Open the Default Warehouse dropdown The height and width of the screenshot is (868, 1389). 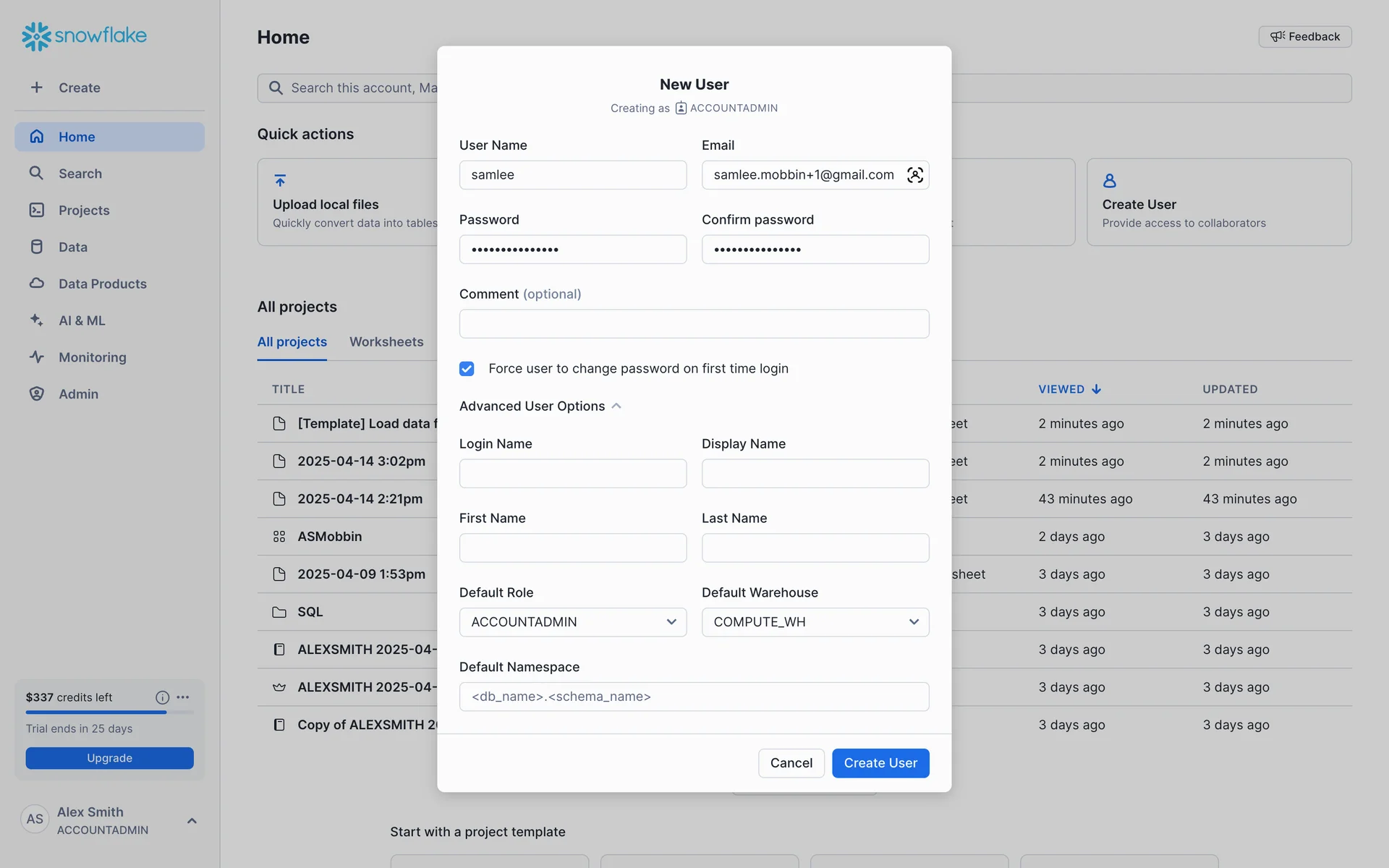[x=815, y=622]
